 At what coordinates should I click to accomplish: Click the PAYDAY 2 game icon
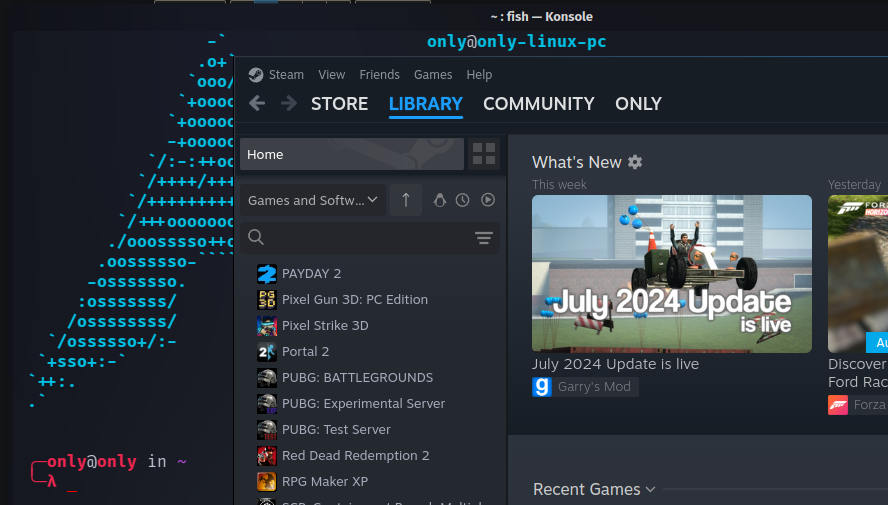[x=267, y=273]
